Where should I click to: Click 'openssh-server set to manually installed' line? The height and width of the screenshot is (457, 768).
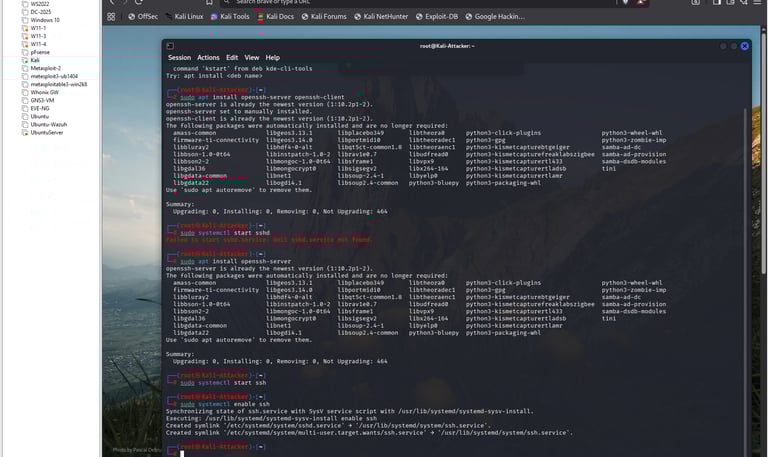[x=239, y=111]
